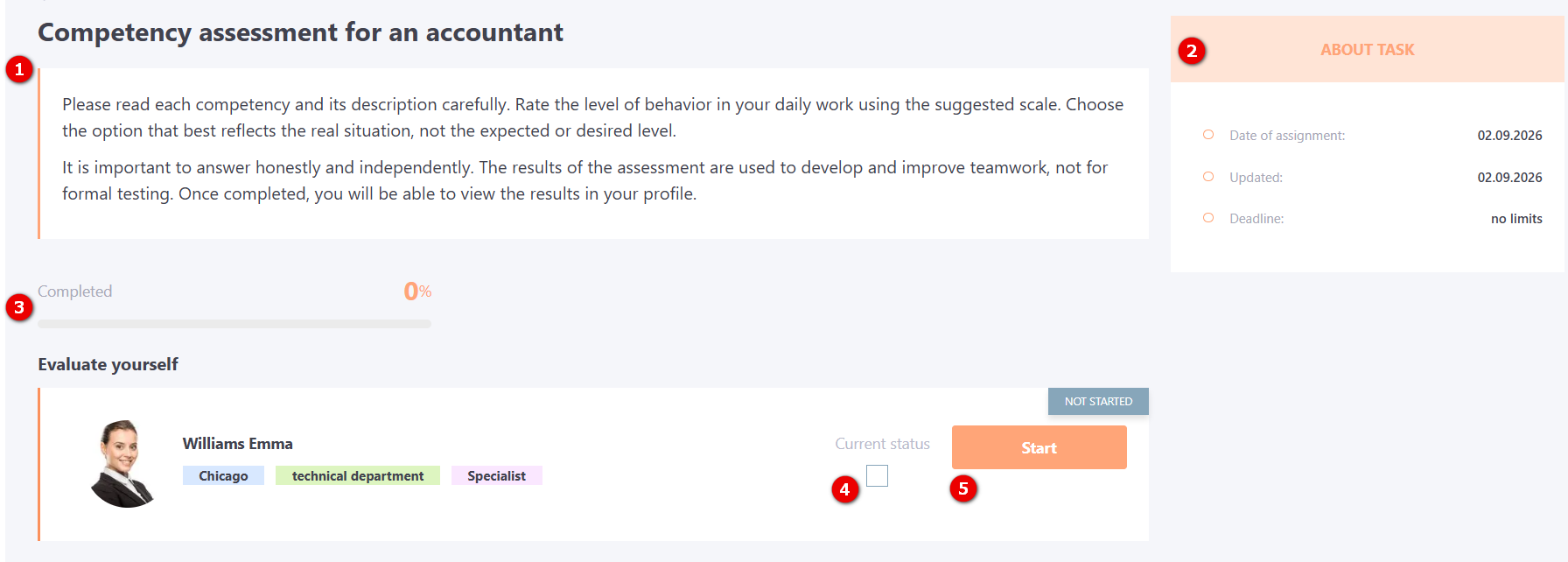Tick the Current status checkbox

[877, 475]
